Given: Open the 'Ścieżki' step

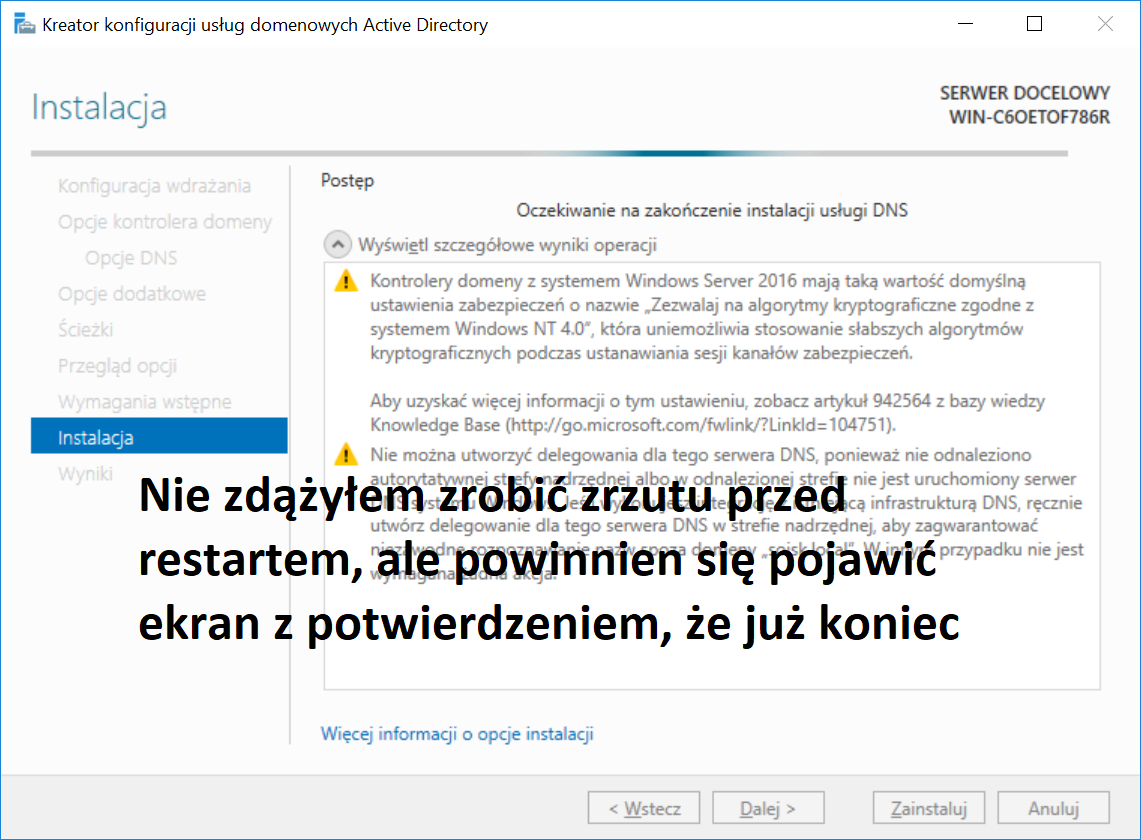Looking at the screenshot, I should 86,329.
